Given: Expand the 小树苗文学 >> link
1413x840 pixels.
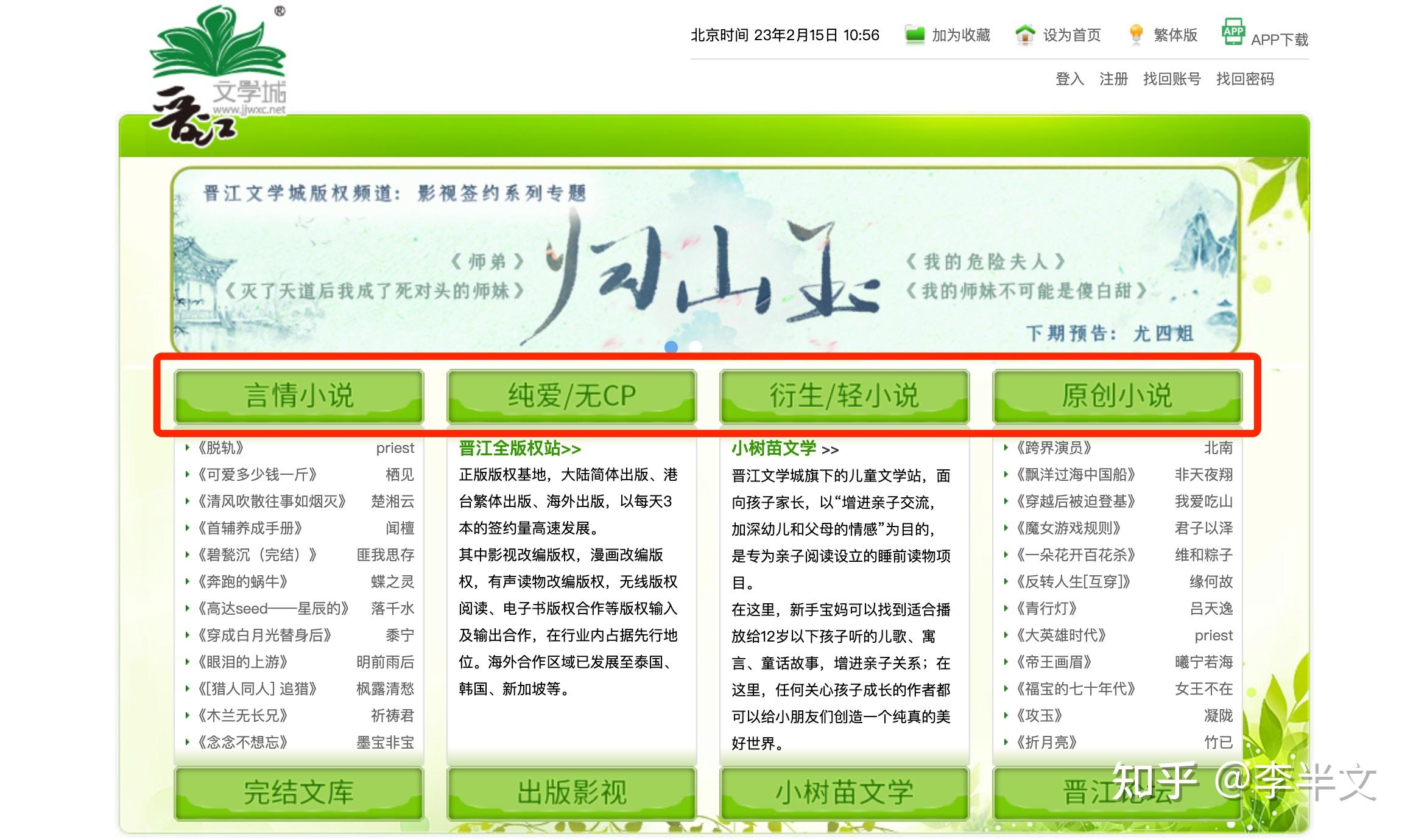Looking at the screenshot, I should [784, 449].
